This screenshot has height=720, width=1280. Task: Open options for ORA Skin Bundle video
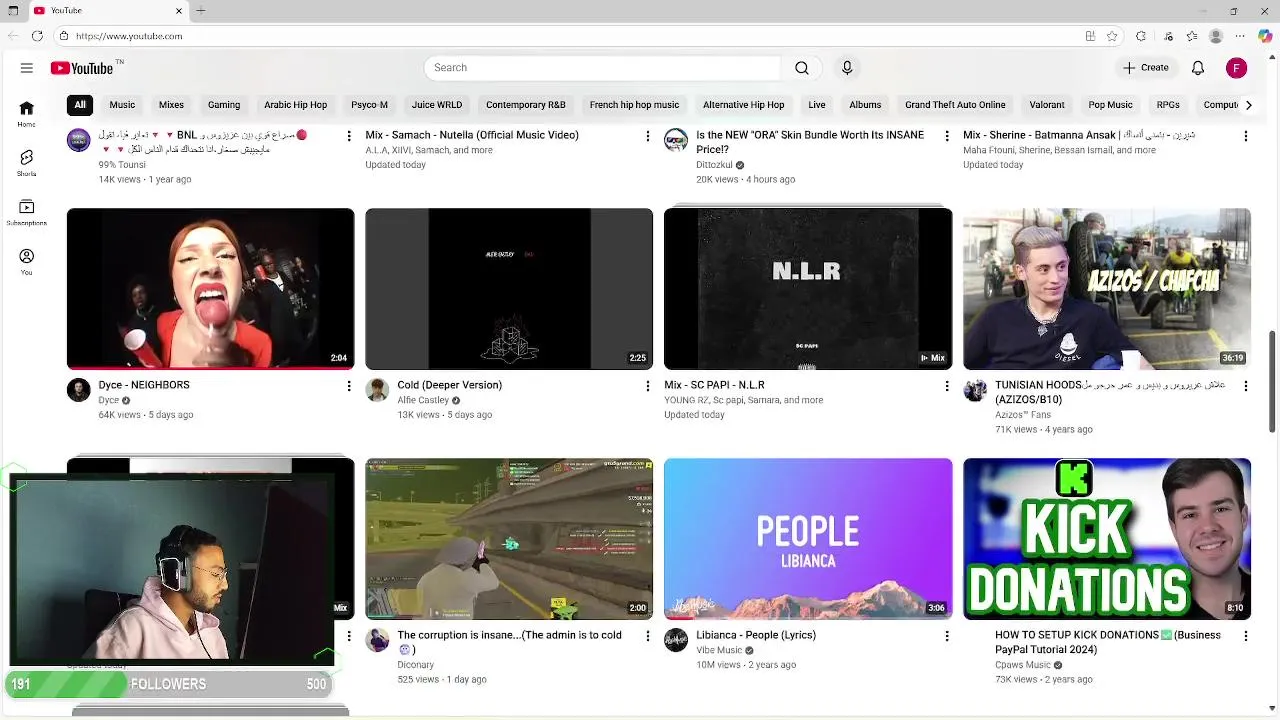pyautogui.click(x=946, y=136)
